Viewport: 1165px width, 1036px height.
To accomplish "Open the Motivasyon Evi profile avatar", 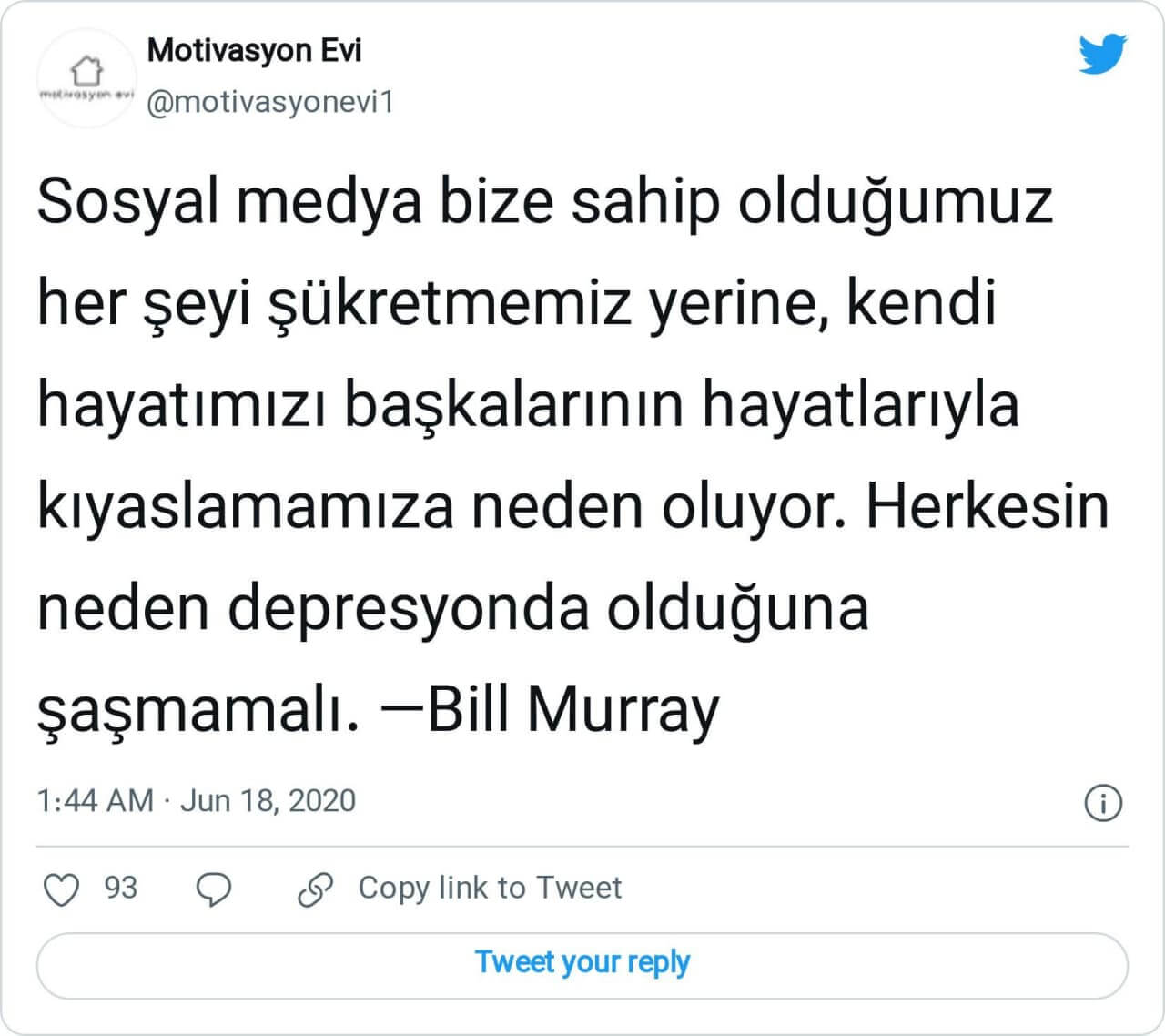I will coord(87,78).
